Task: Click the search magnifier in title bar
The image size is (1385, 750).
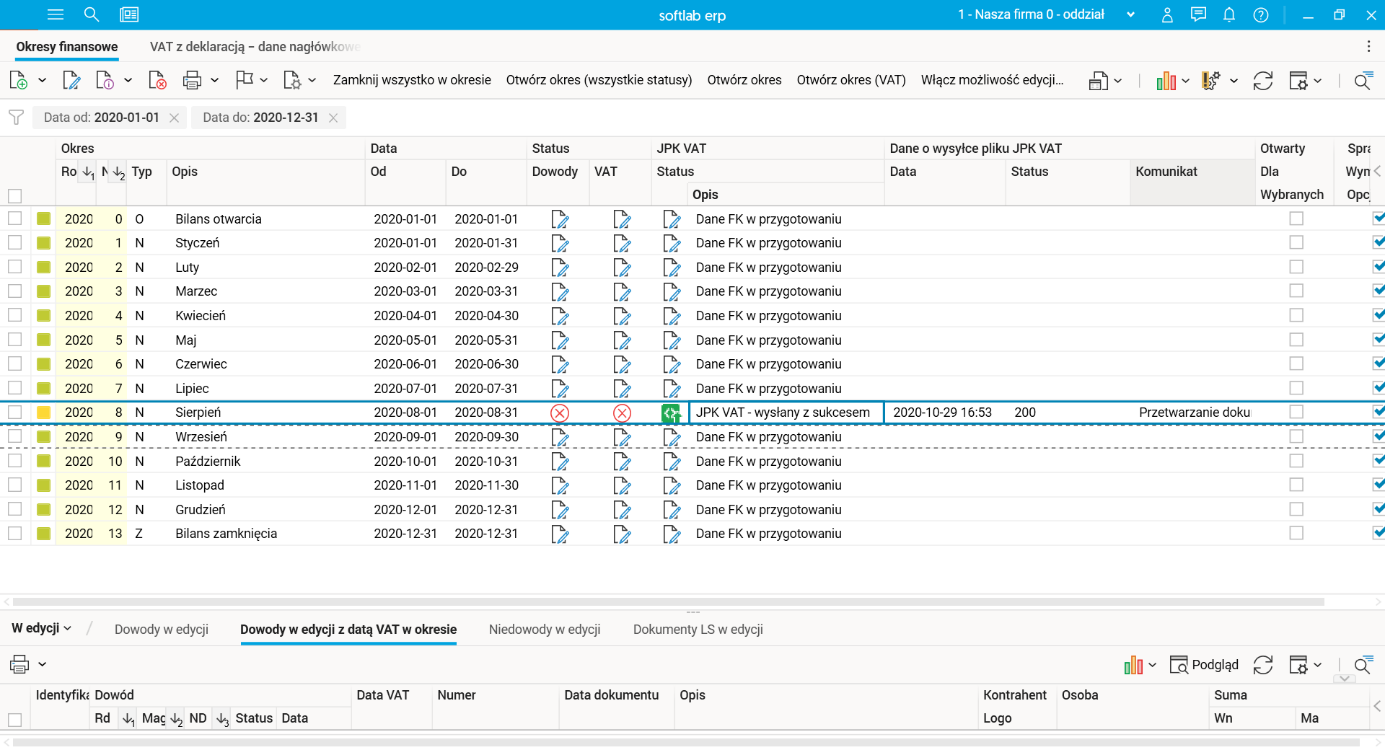Action: tap(91, 15)
